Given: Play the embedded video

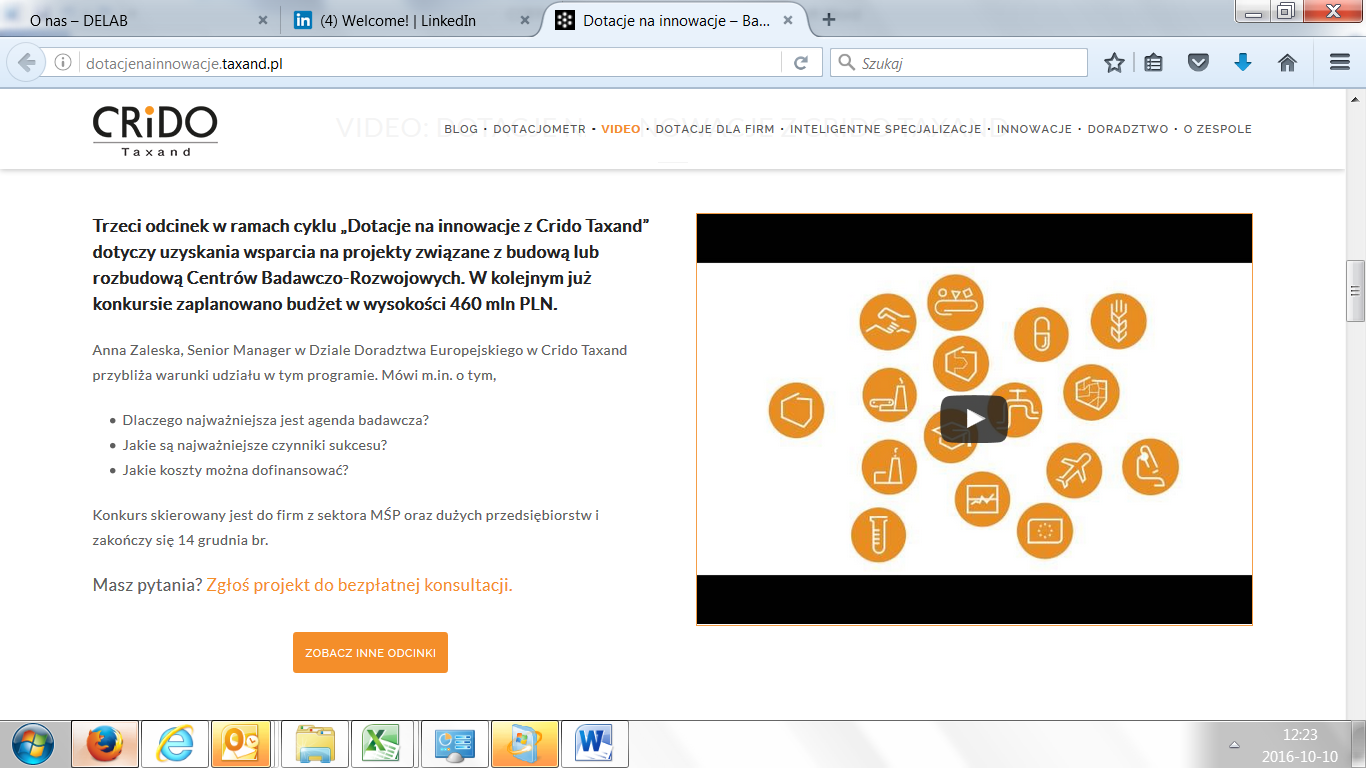Looking at the screenshot, I should click(x=973, y=419).
